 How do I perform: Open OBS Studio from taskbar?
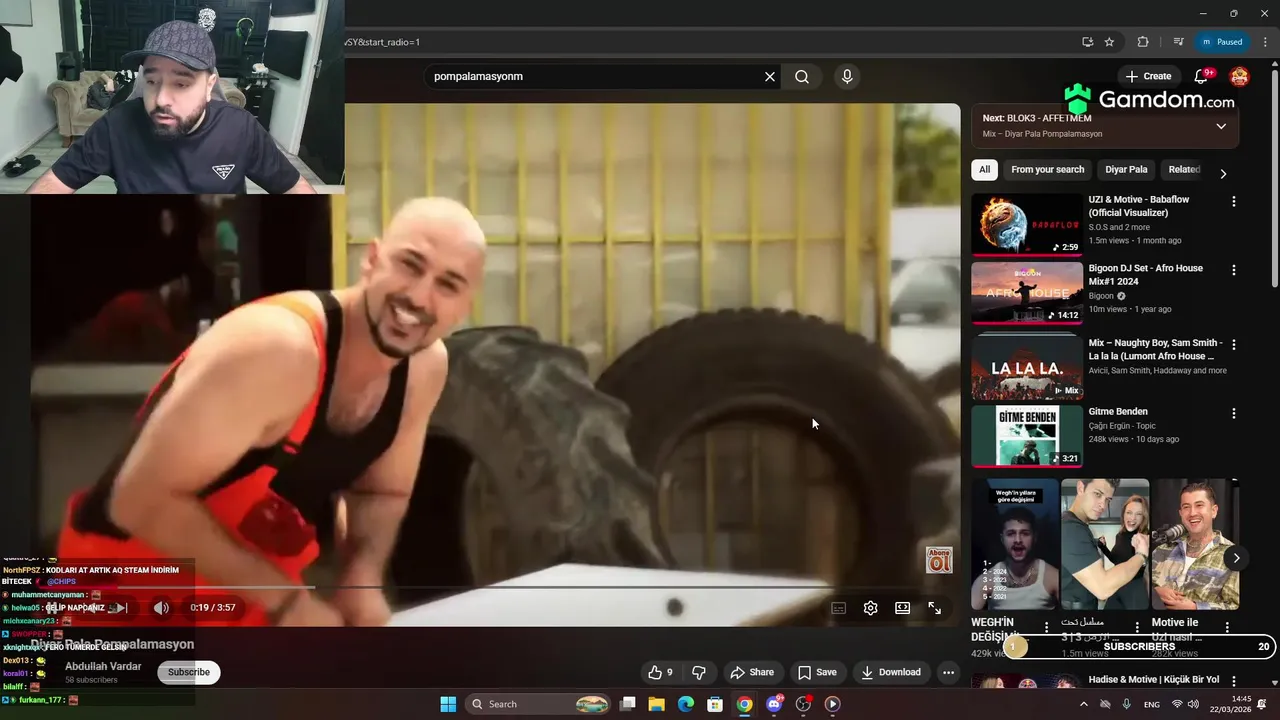pyautogui.click(x=803, y=704)
